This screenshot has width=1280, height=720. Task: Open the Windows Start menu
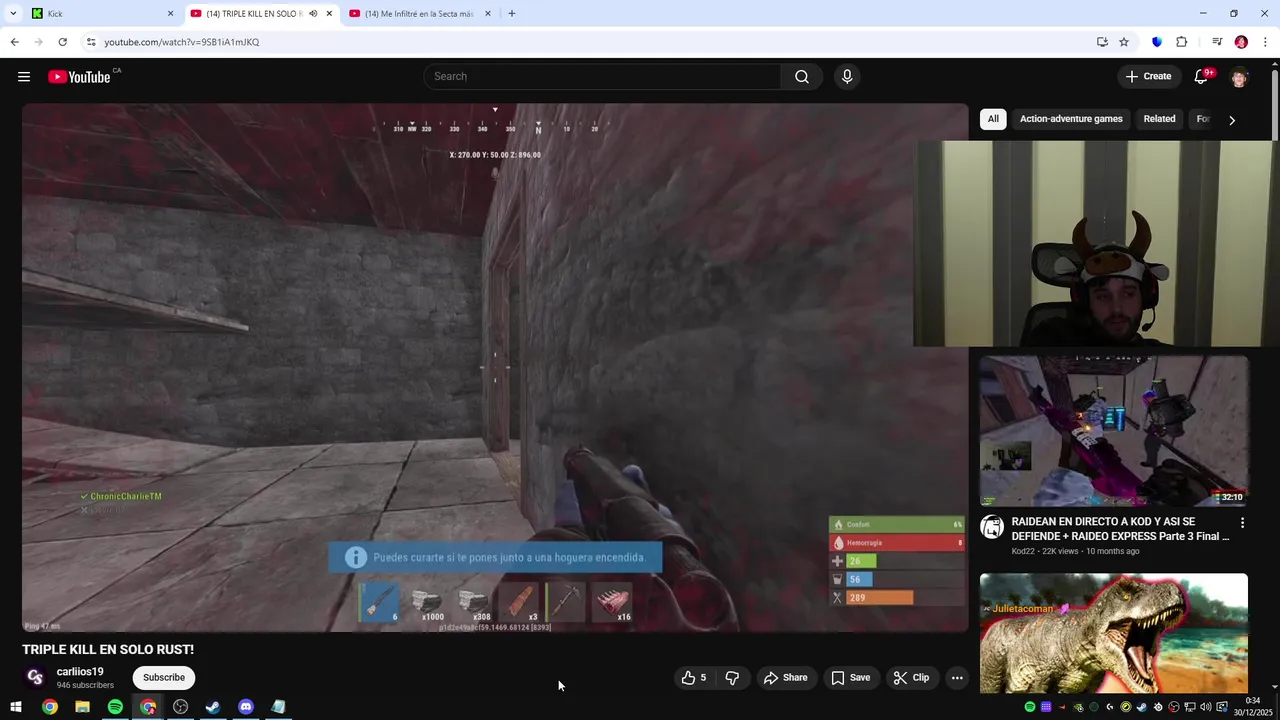(x=16, y=707)
